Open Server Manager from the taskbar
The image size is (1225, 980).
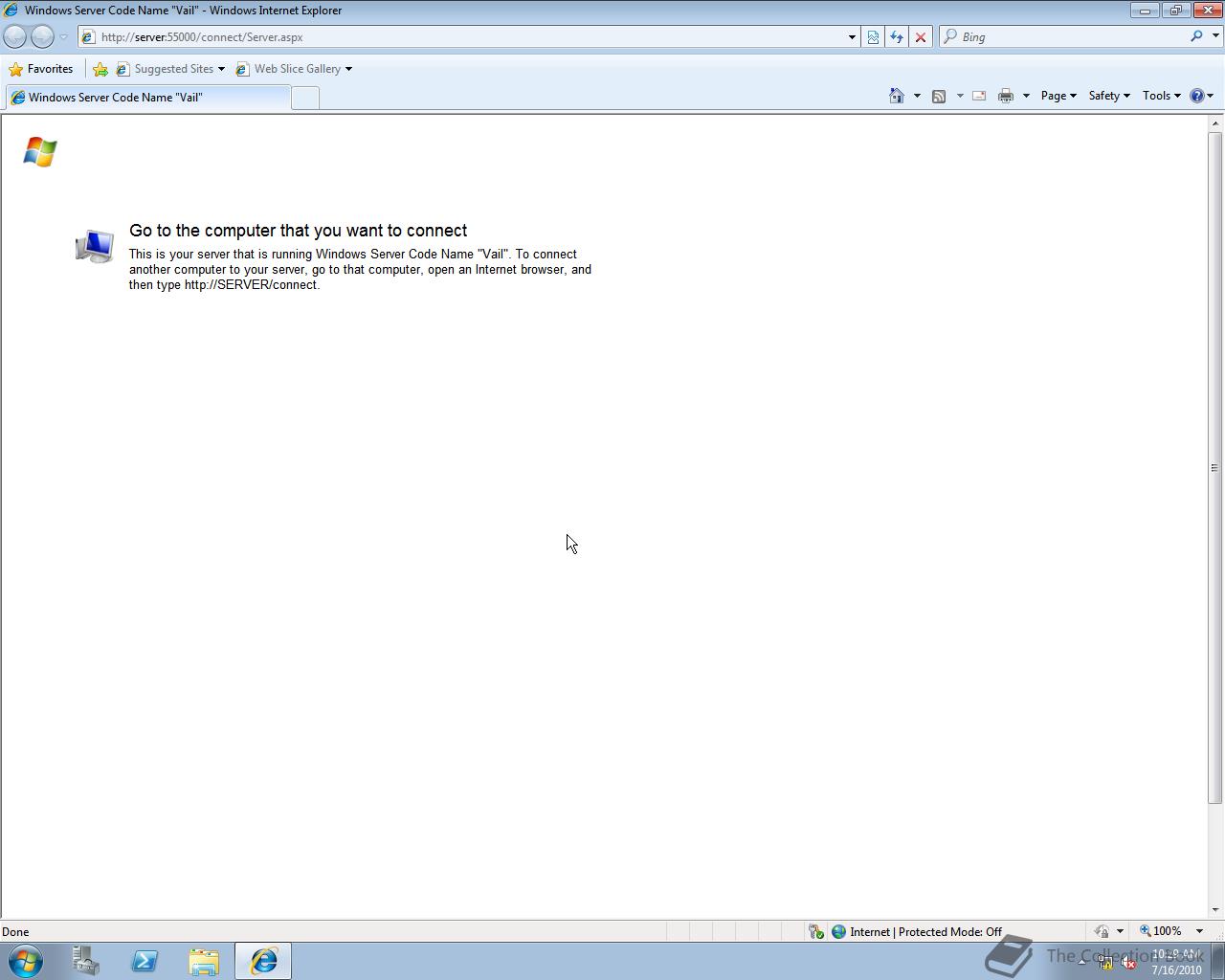click(x=85, y=961)
